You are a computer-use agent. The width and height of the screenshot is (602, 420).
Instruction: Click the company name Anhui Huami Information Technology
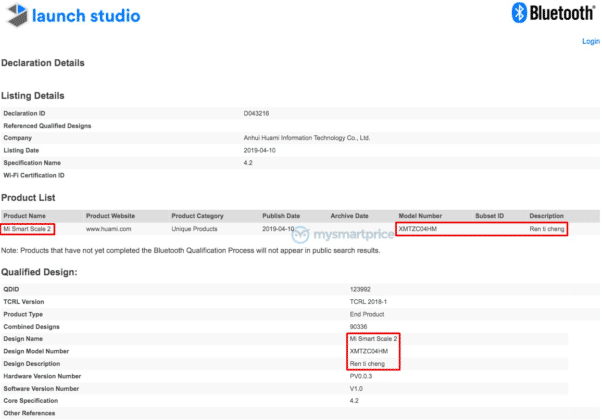307,138
